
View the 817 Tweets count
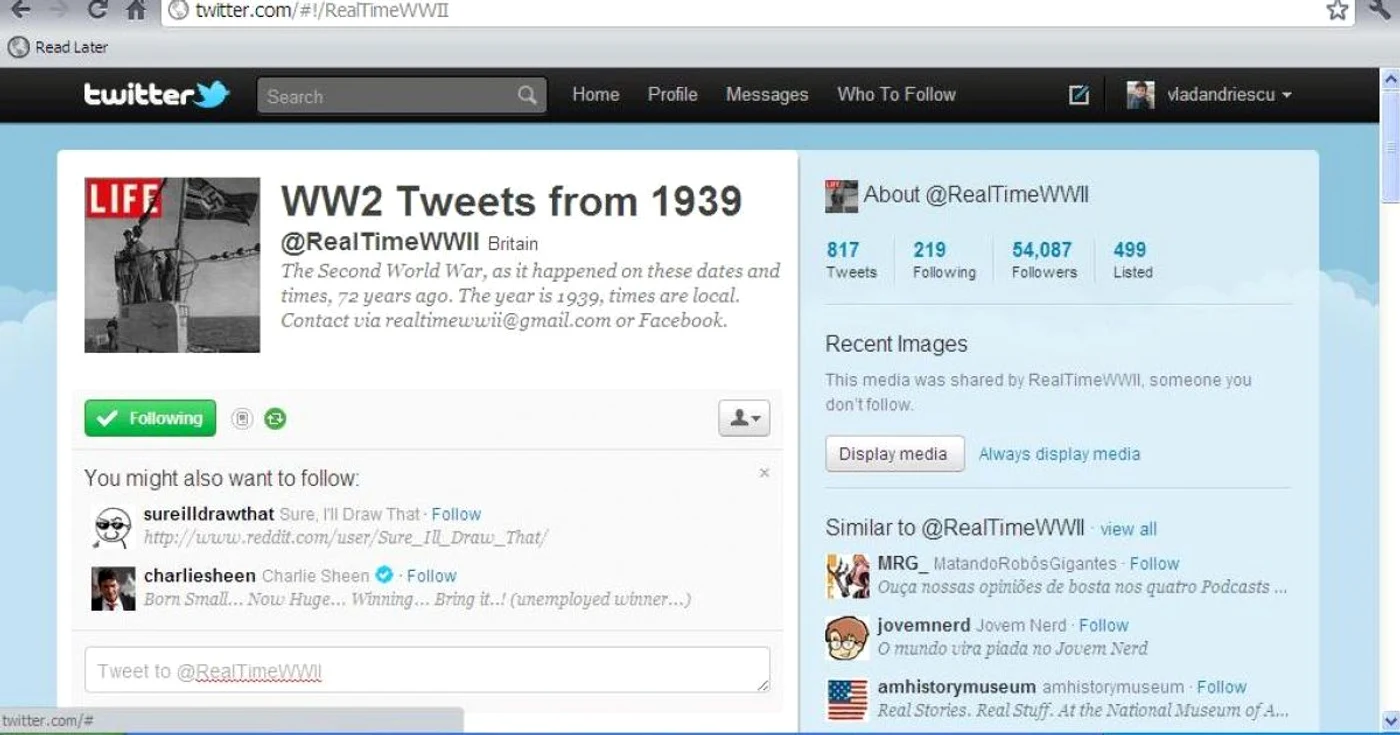point(851,259)
